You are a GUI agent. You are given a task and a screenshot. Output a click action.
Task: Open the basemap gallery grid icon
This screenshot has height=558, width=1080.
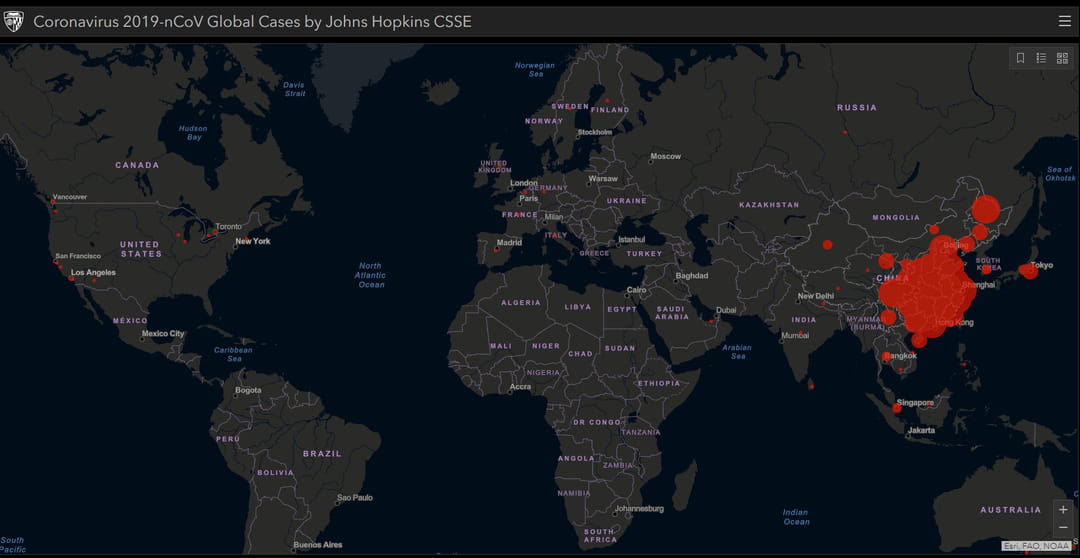(1062, 58)
